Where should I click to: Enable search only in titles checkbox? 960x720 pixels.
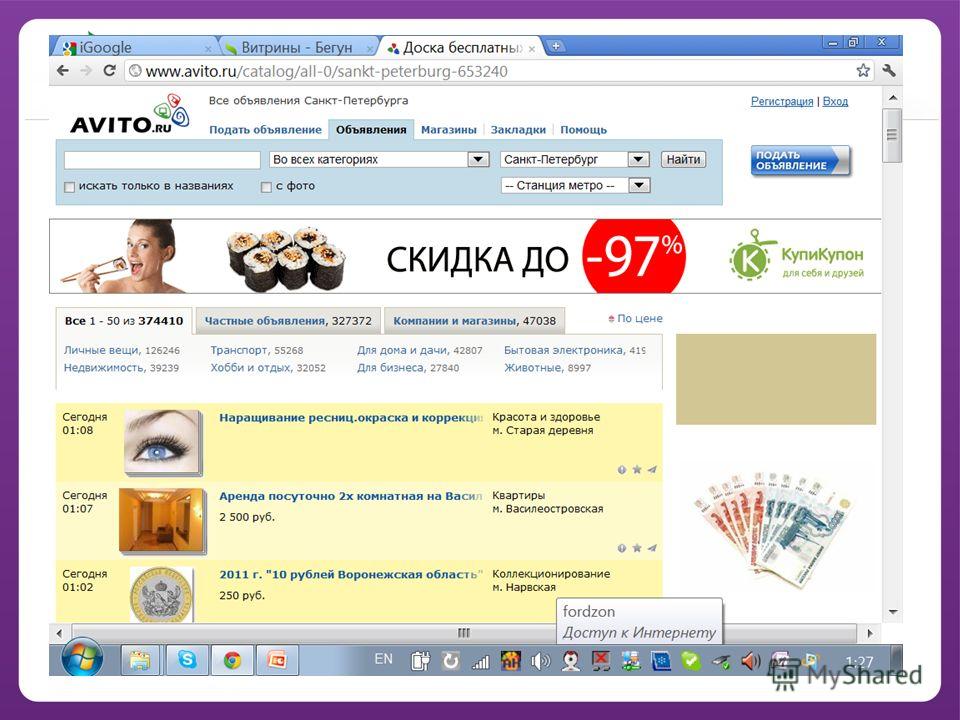[69, 187]
